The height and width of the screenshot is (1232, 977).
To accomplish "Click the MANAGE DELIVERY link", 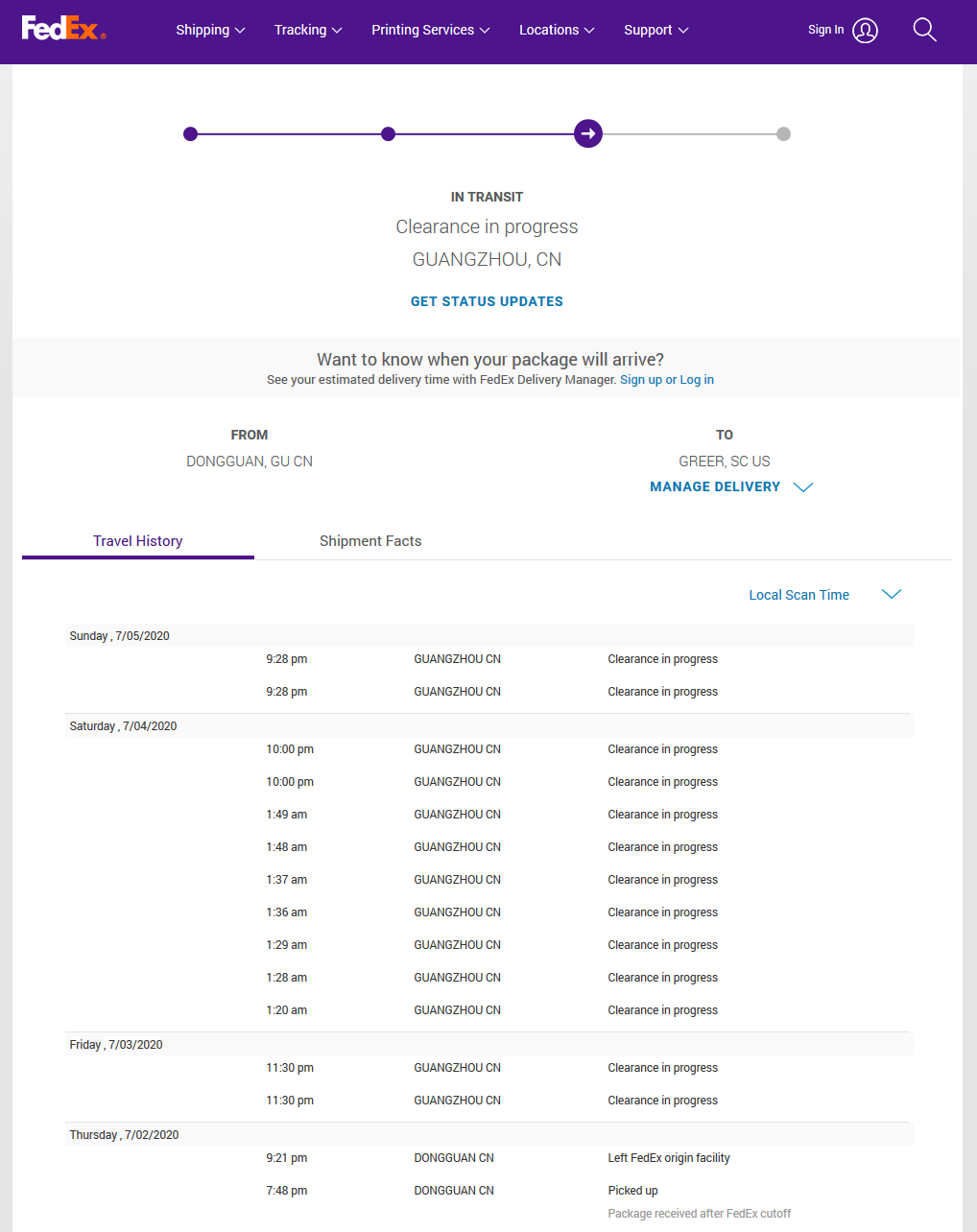I will coord(715,486).
